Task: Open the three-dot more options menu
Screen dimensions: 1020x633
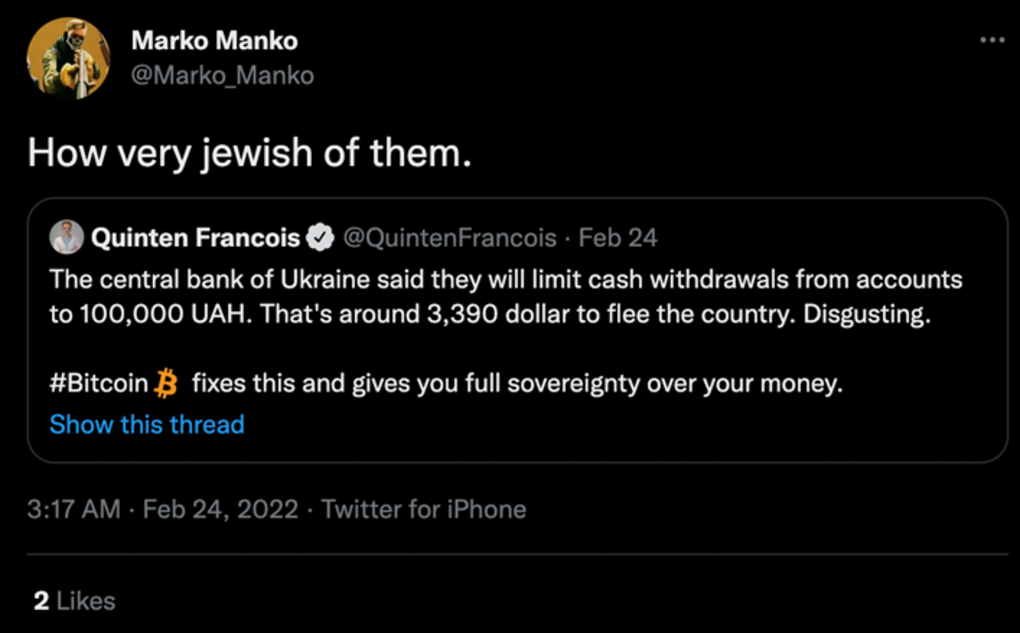Action: [x=991, y=40]
